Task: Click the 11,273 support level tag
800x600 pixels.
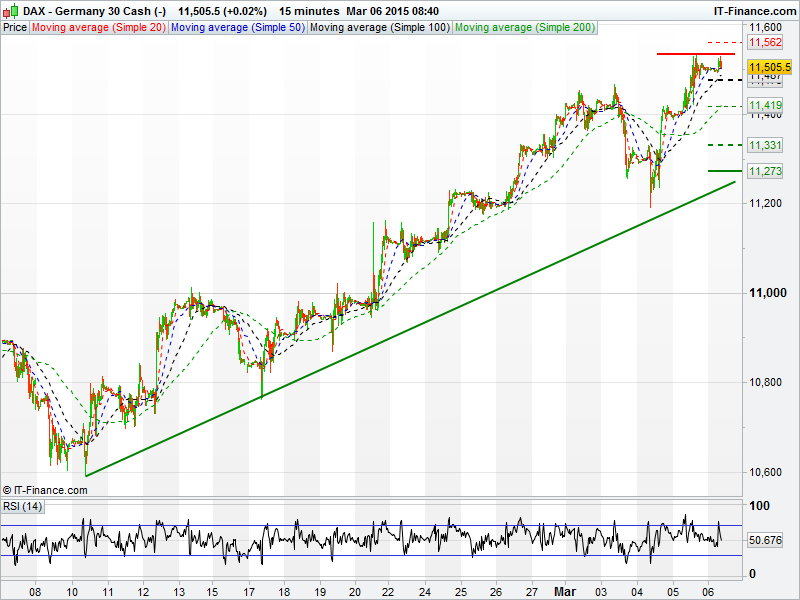Action: coord(766,171)
